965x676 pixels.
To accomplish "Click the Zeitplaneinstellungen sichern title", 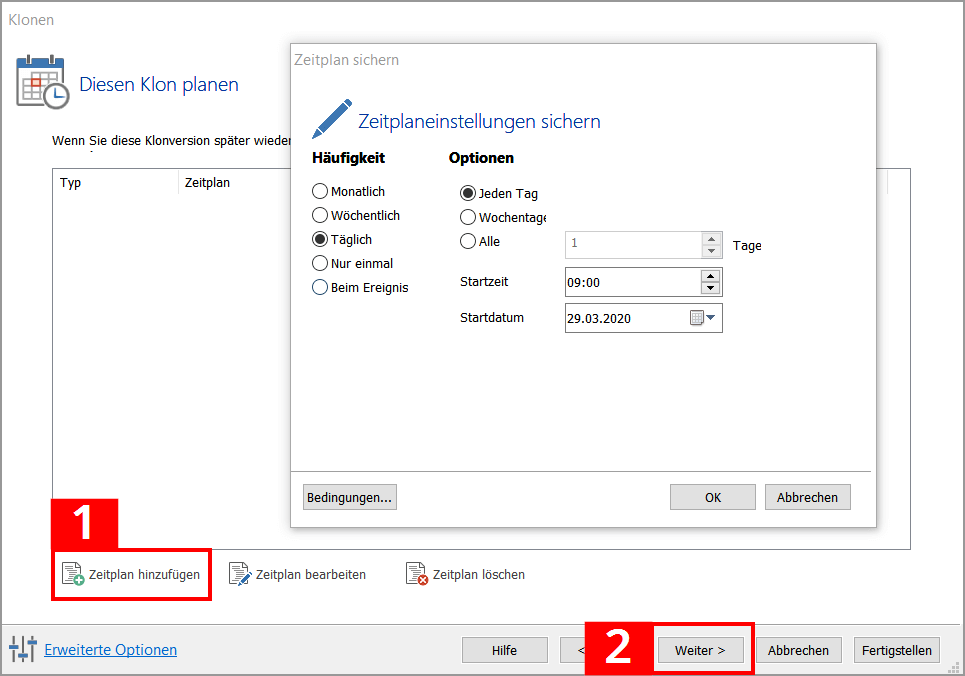I will click(x=479, y=121).
